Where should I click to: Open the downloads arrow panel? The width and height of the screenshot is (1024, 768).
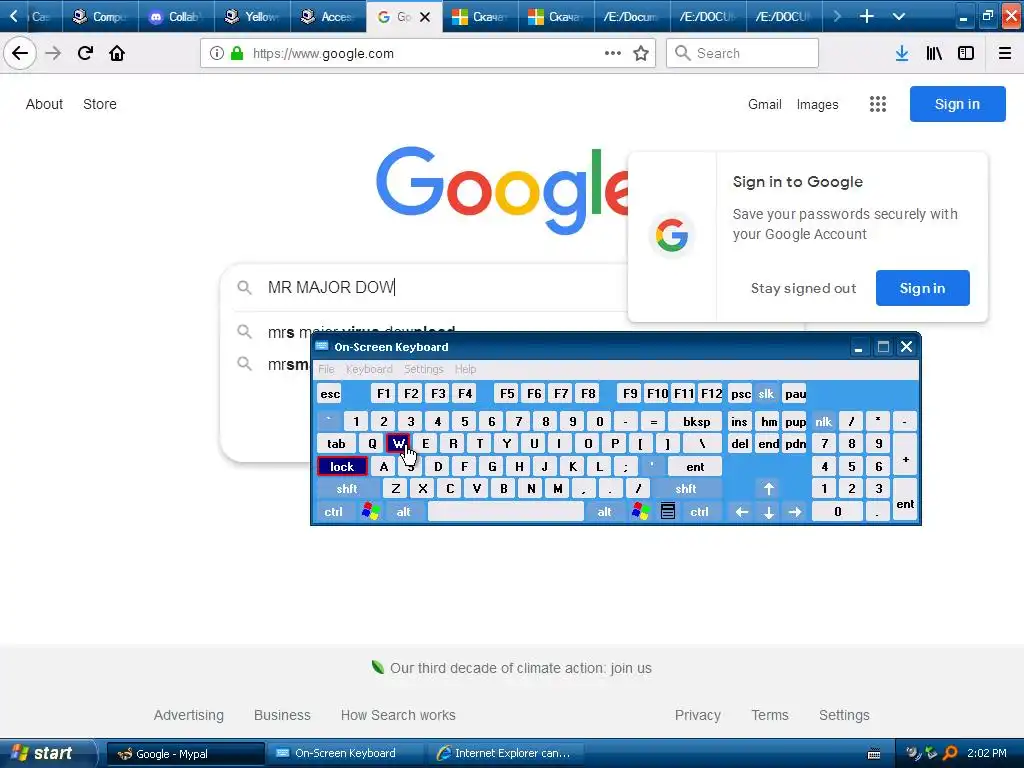pyautogui.click(x=901, y=54)
